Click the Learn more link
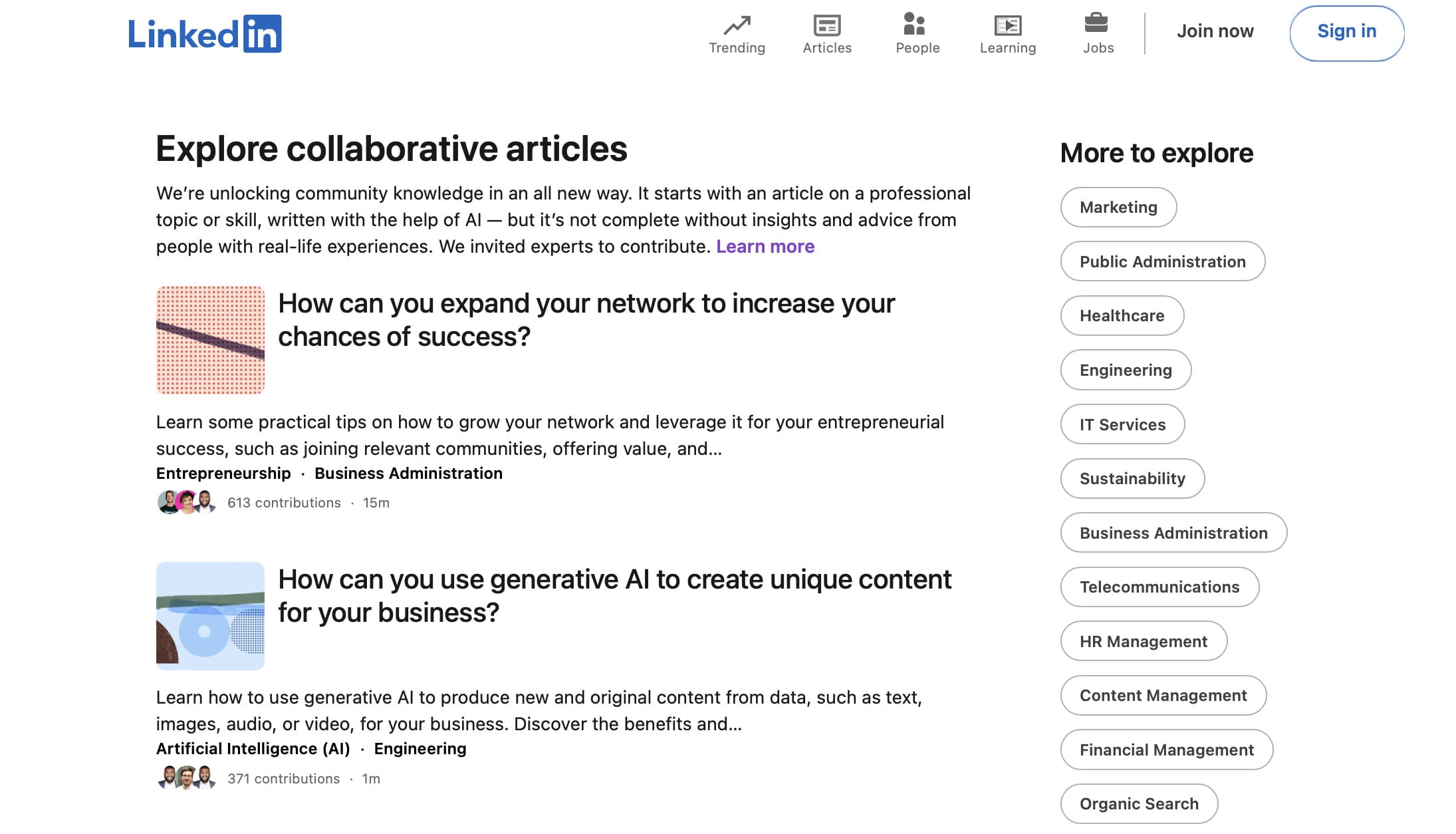The height and width of the screenshot is (834, 1456). [x=765, y=246]
